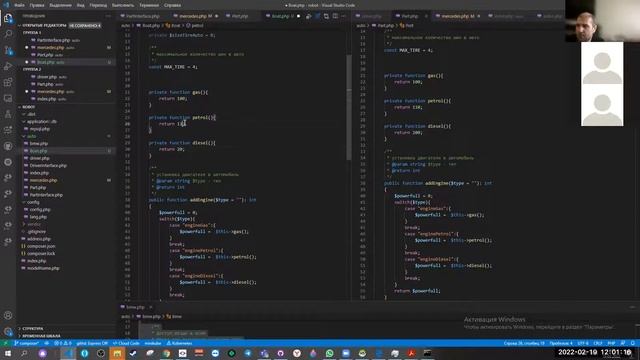Open the Правка menu
The height and width of the screenshot is (360, 640).
[x=37, y=5]
